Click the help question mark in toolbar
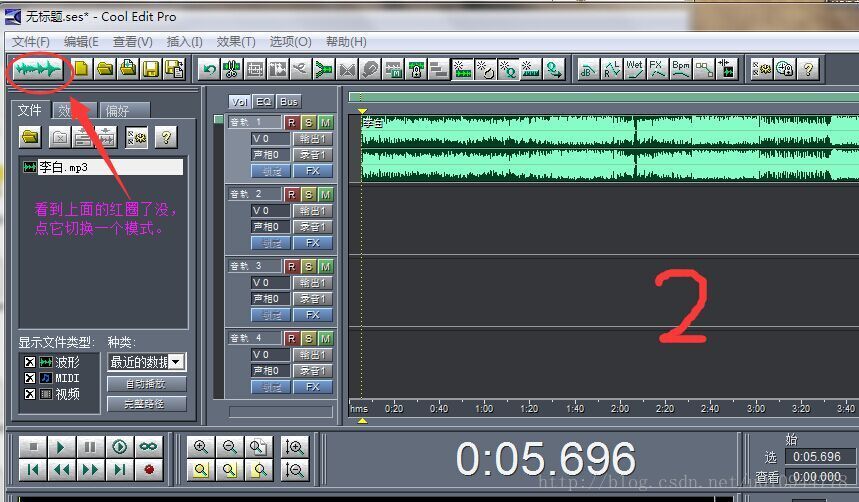Image resolution: width=859 pixels, height=502 pixels. click(808, 70)
